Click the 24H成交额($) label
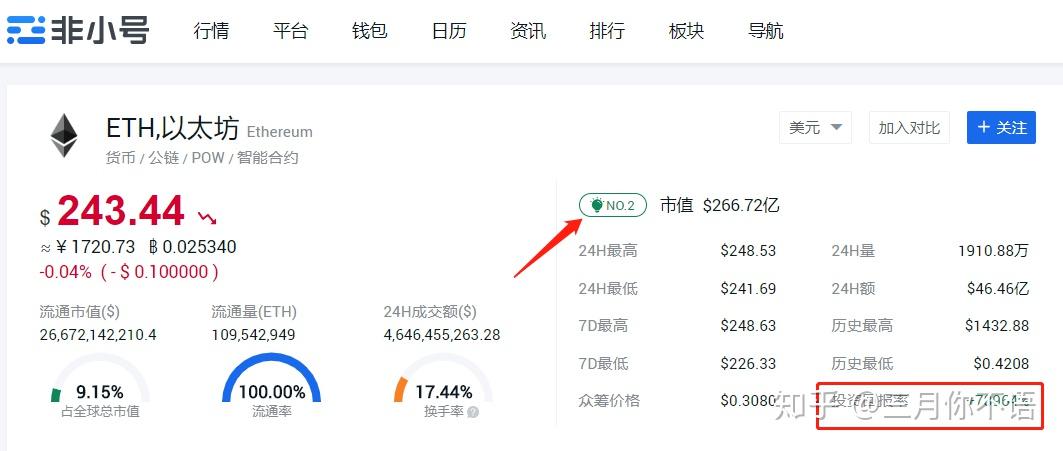1063x451 pixels. click(430, 312)
